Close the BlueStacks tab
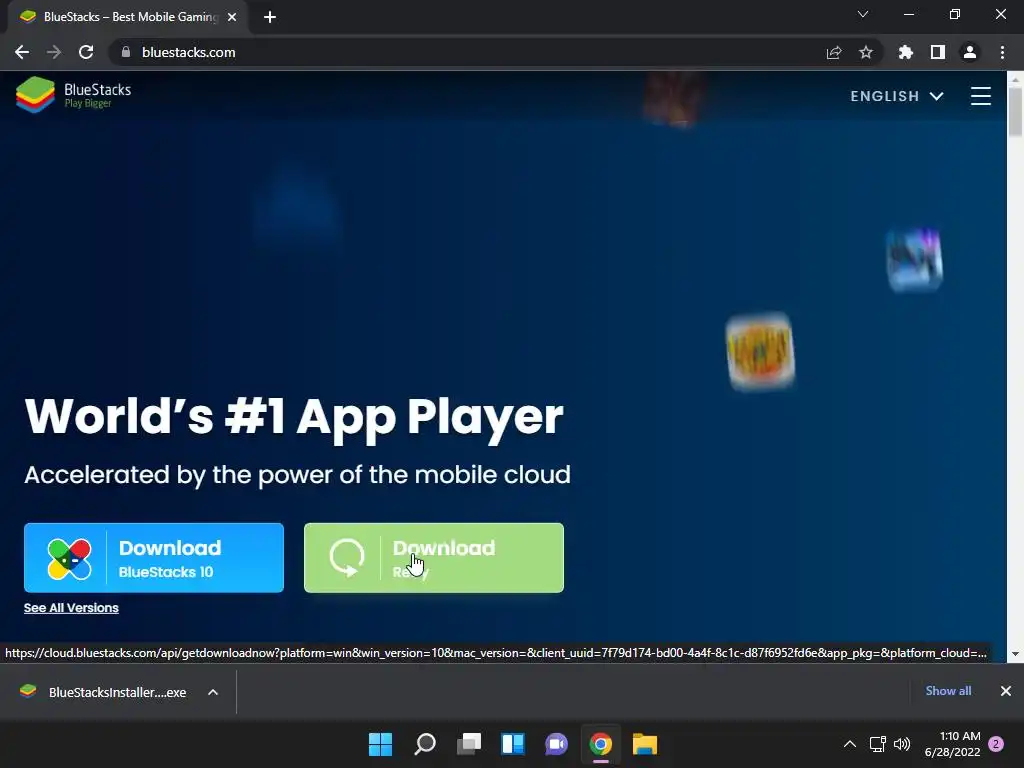Image resolution: width=1024 pixels, height=768 pixels. (x=232, y=17)
